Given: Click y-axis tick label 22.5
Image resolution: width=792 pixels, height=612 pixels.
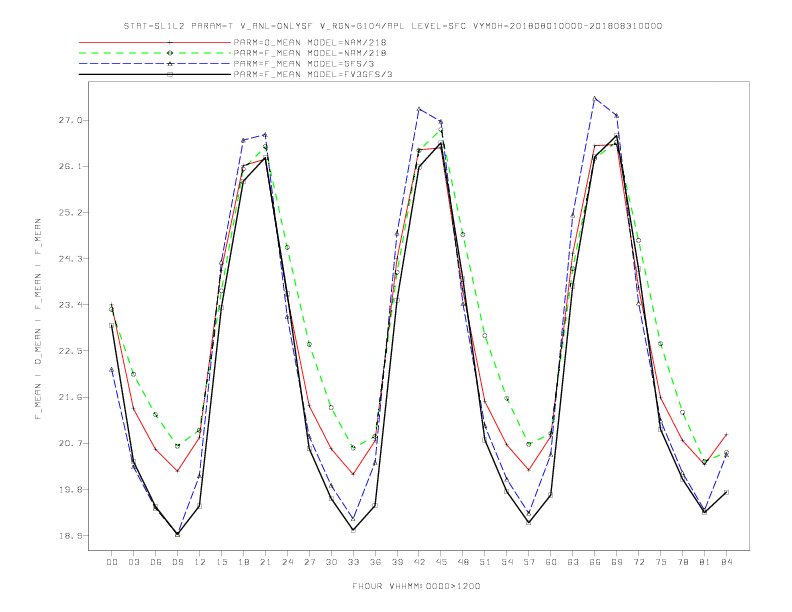Looking at the screenshot, I should coord(70,351).
